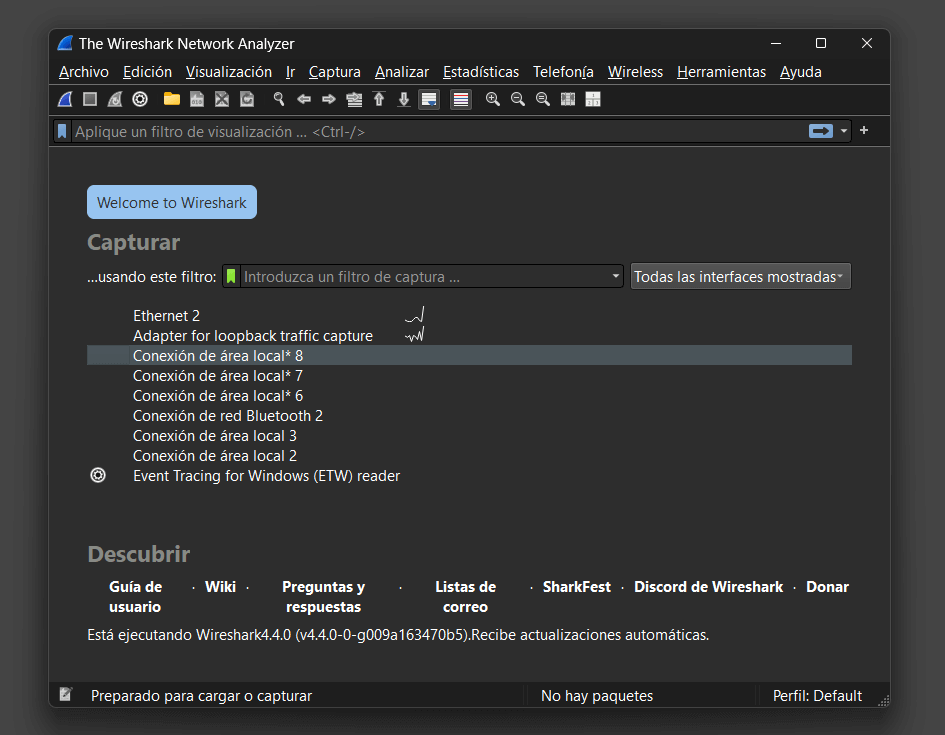
Task: Open the Guía de usuario link
Action: point(136,596)
